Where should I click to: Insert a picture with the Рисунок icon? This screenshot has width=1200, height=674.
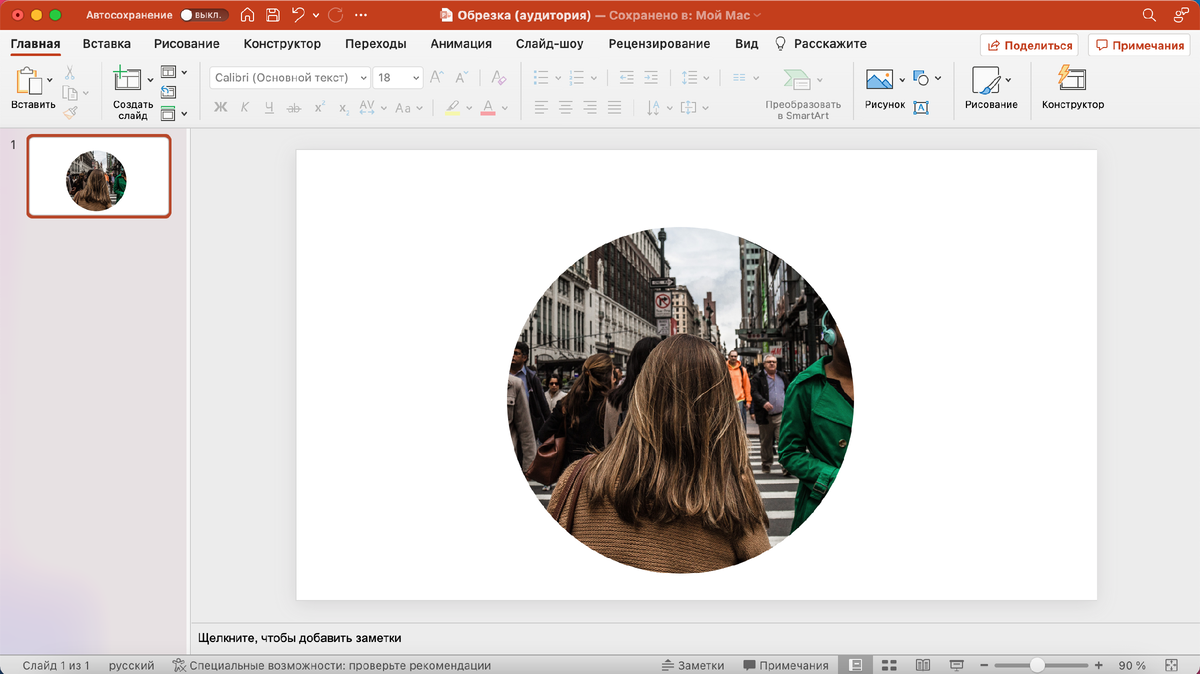(879, 80)
